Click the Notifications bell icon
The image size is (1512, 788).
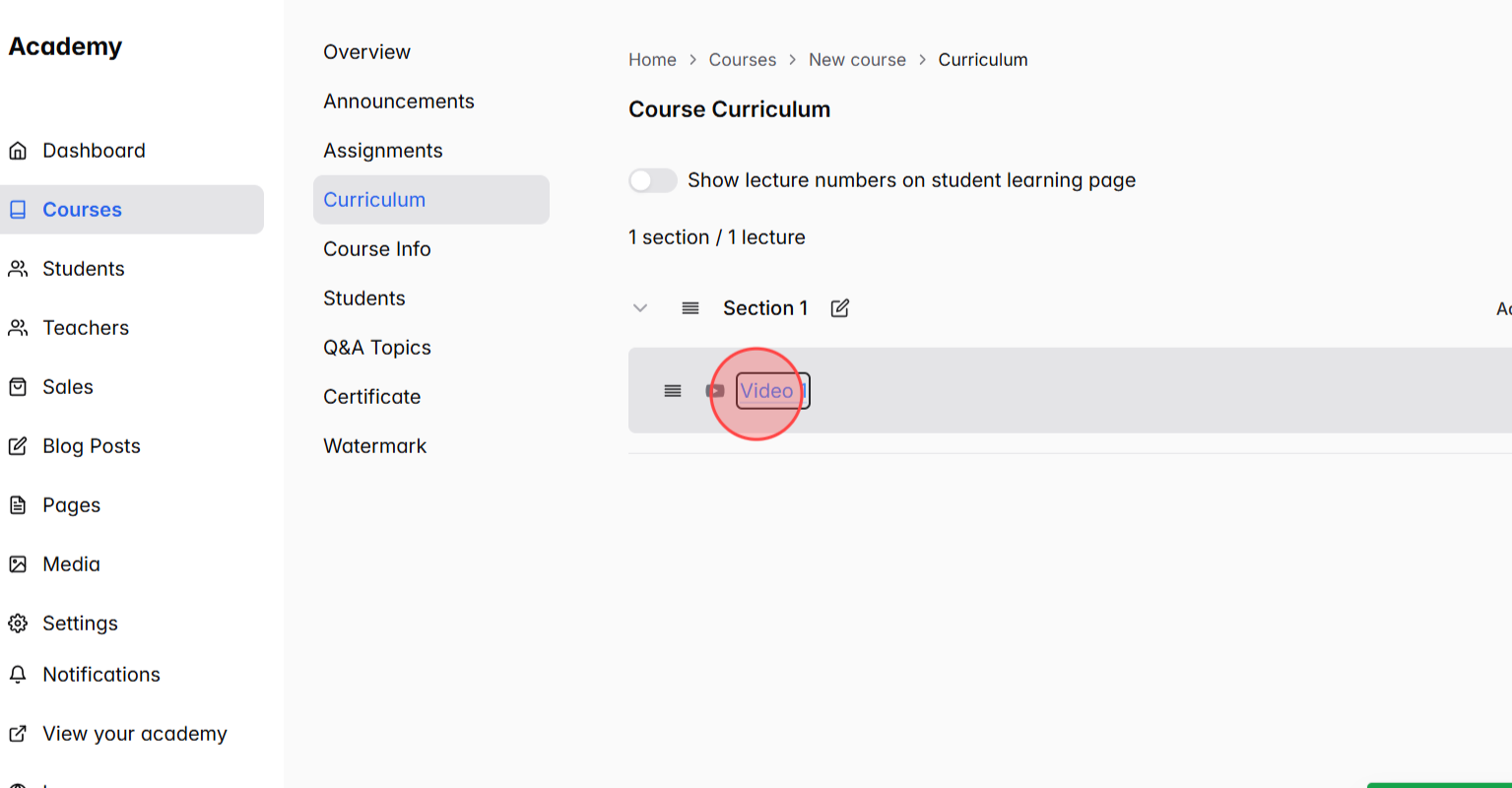(x=19, y=674)
